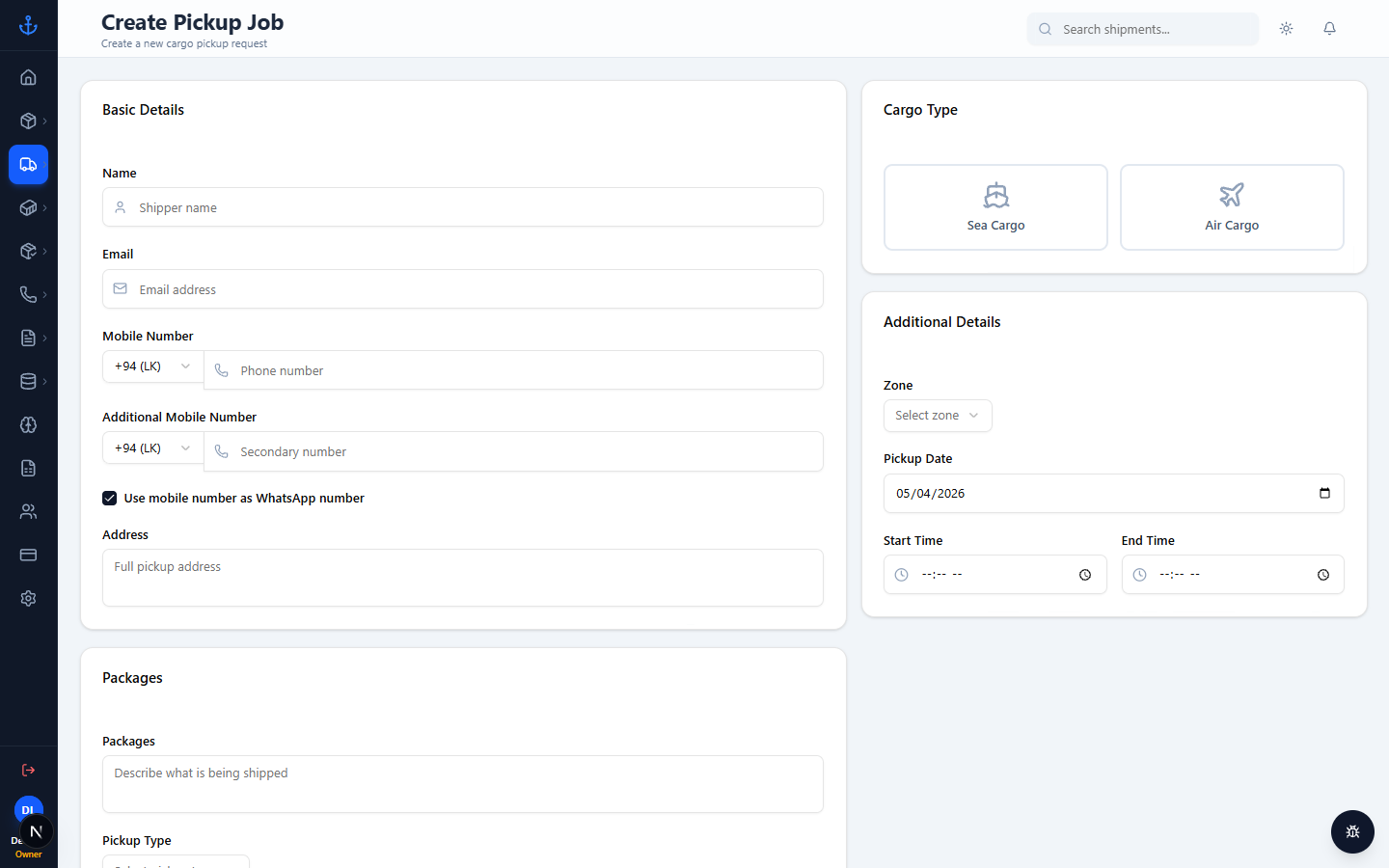Expand chevron beside the package box sidebar item
The width and height of the screenshot is (1389, 868).
pos(44,121)
